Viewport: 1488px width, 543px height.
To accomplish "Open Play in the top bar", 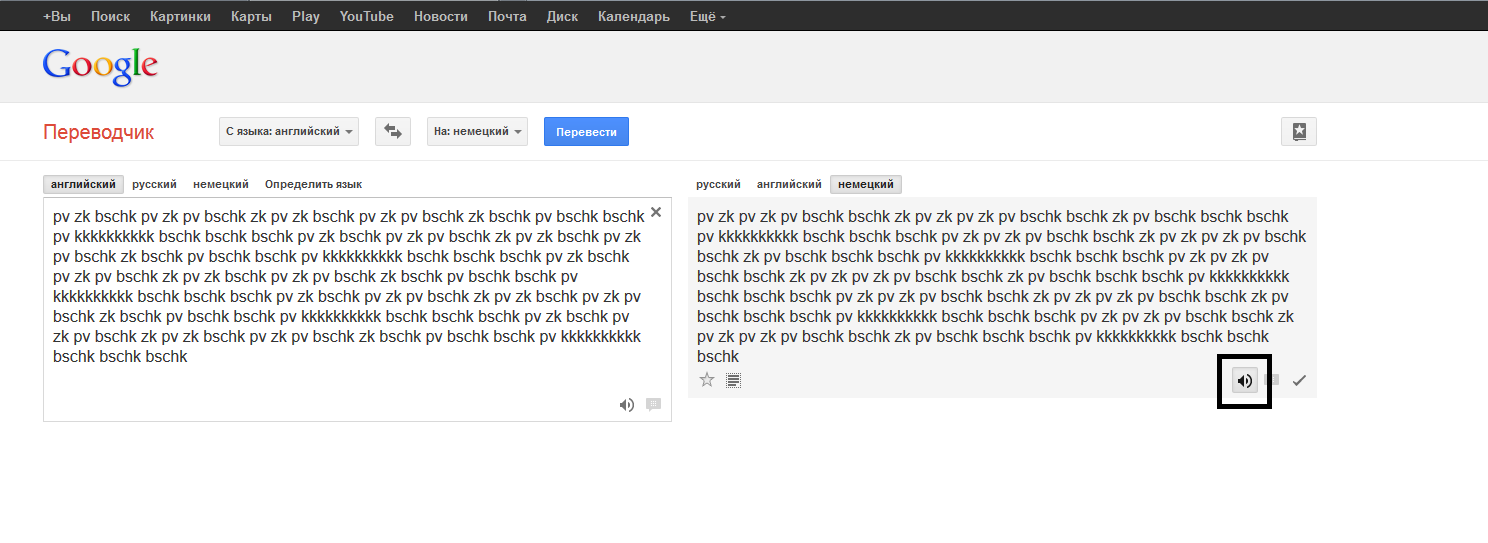I will click(306, 16).
